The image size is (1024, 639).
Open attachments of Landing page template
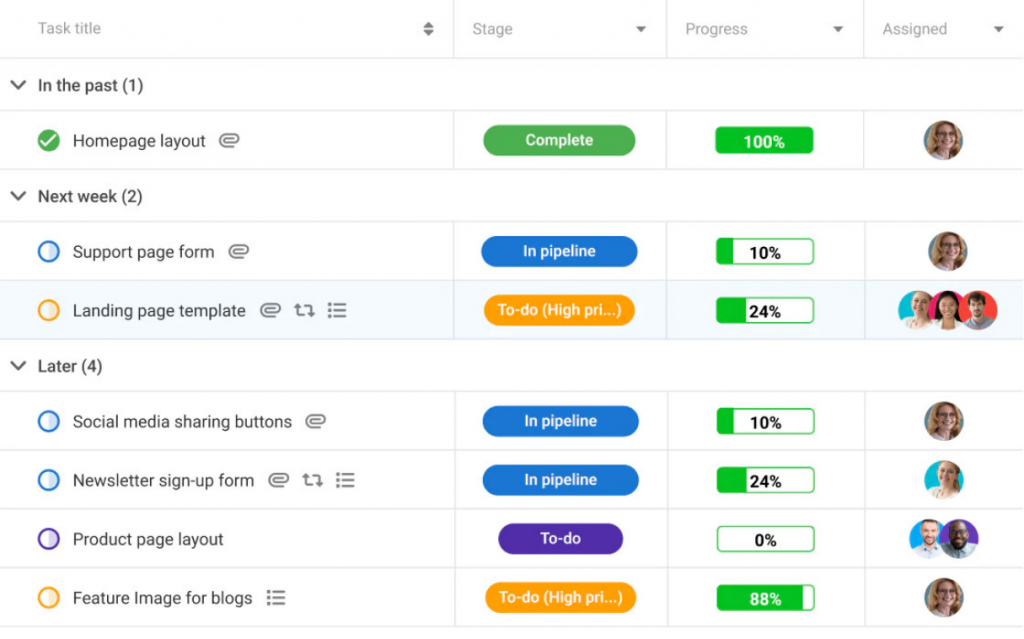click(270, 310)
